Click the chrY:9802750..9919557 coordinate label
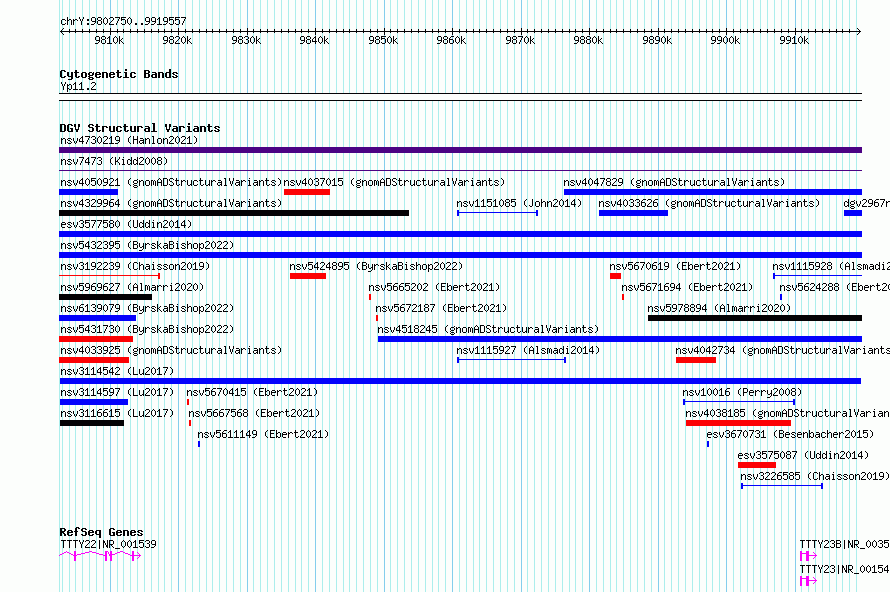 pyautogui.click(x=123, y=22)
